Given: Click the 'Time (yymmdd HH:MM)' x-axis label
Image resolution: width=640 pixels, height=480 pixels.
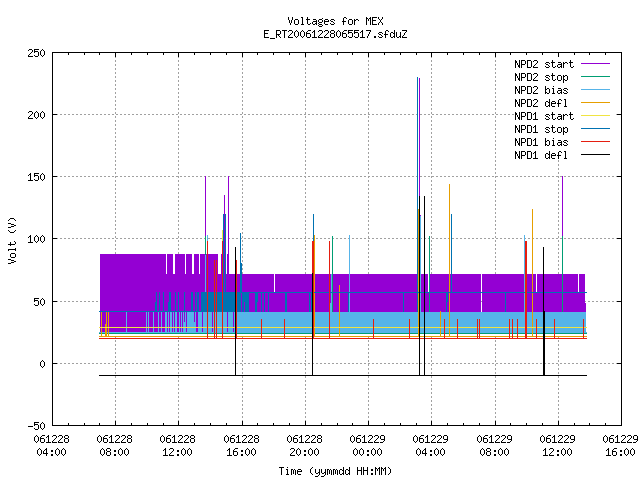Looking at the screenshot, I should point(335,471).
